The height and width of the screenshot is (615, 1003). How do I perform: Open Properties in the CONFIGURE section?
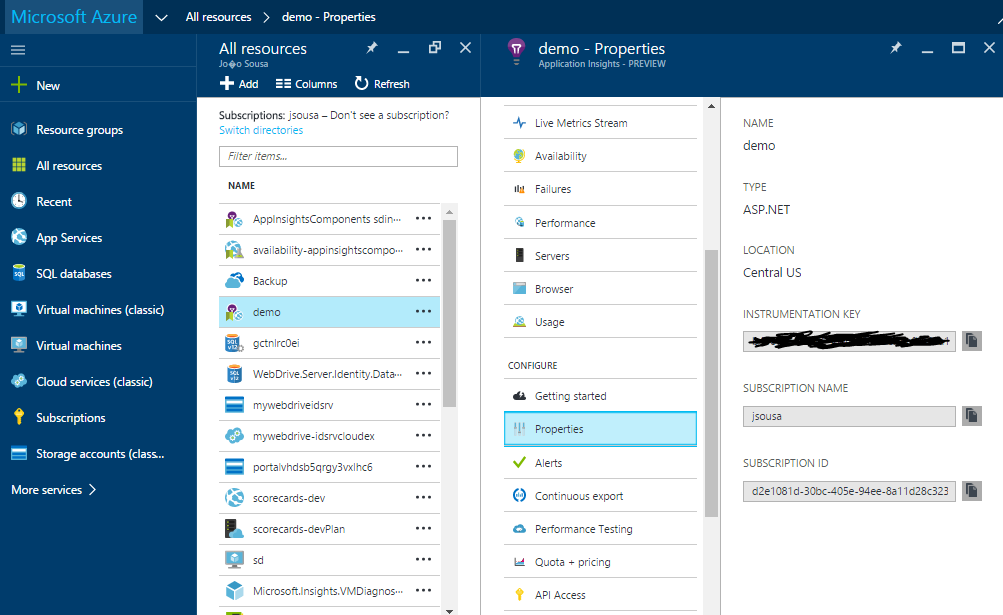600,429
